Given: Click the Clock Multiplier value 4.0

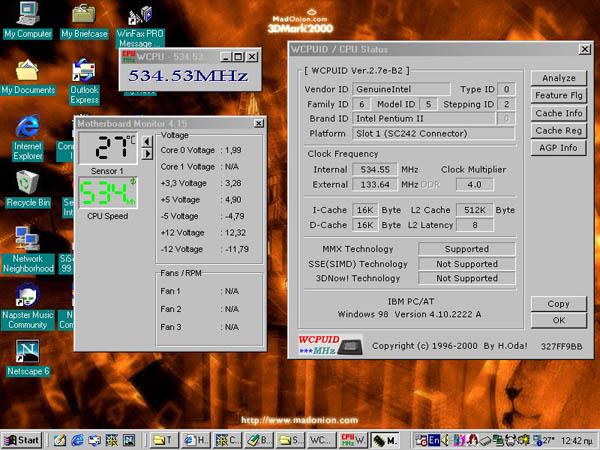Looking at the screenshot, I should (474, 184).
